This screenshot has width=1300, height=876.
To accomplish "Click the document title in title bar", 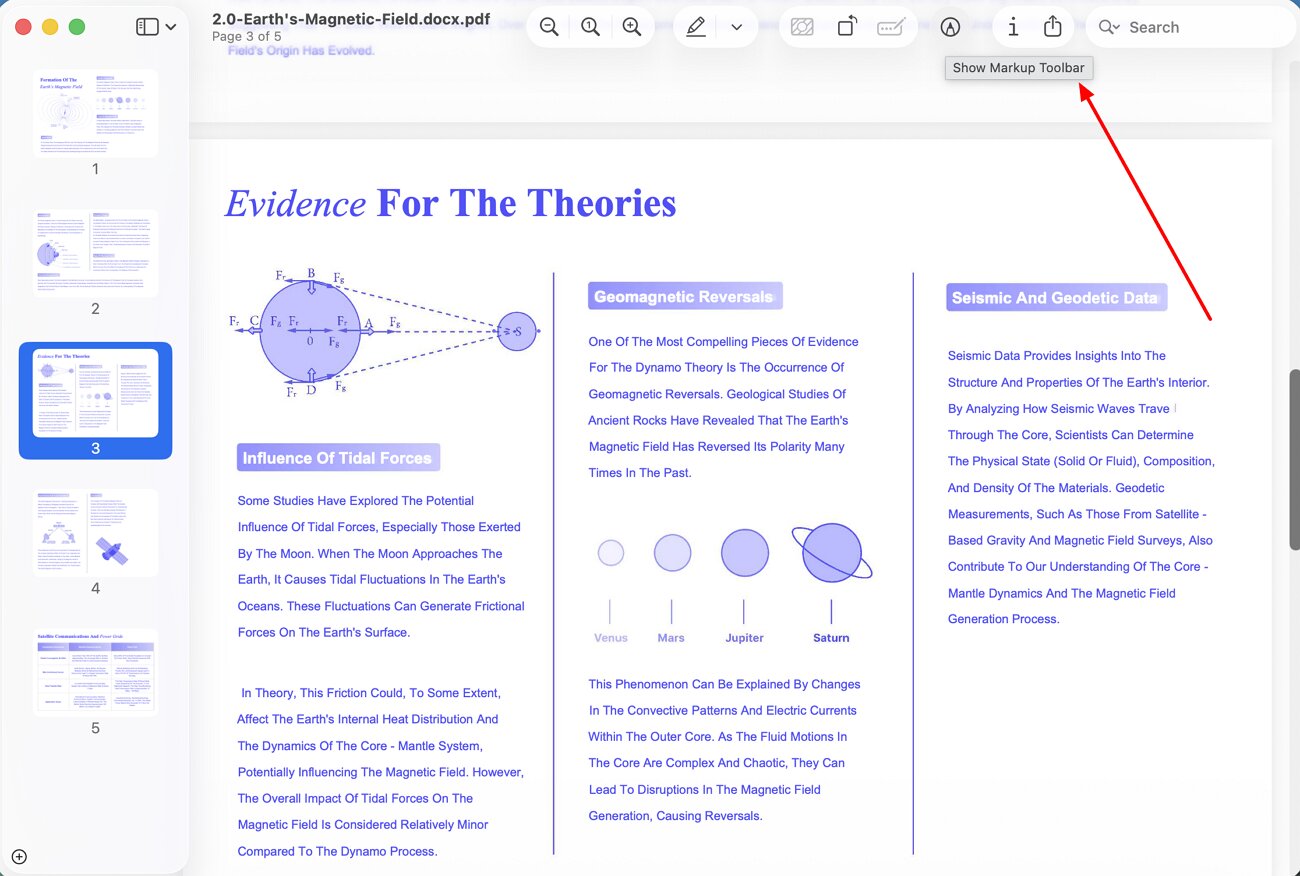I will coord(351,18).
